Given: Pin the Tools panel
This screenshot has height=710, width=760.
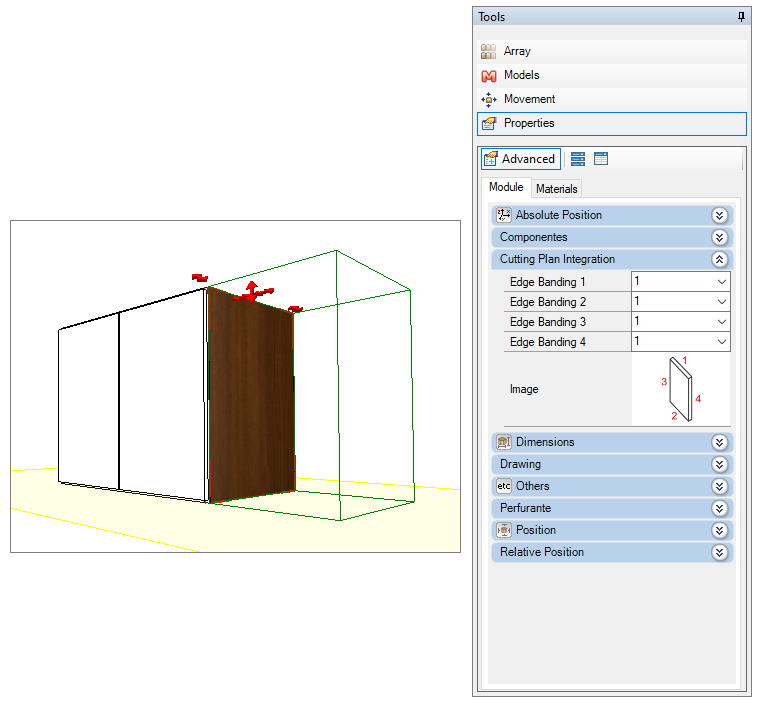Looking at the screenshot, I should pyautogui.click(x=741, y=17).
